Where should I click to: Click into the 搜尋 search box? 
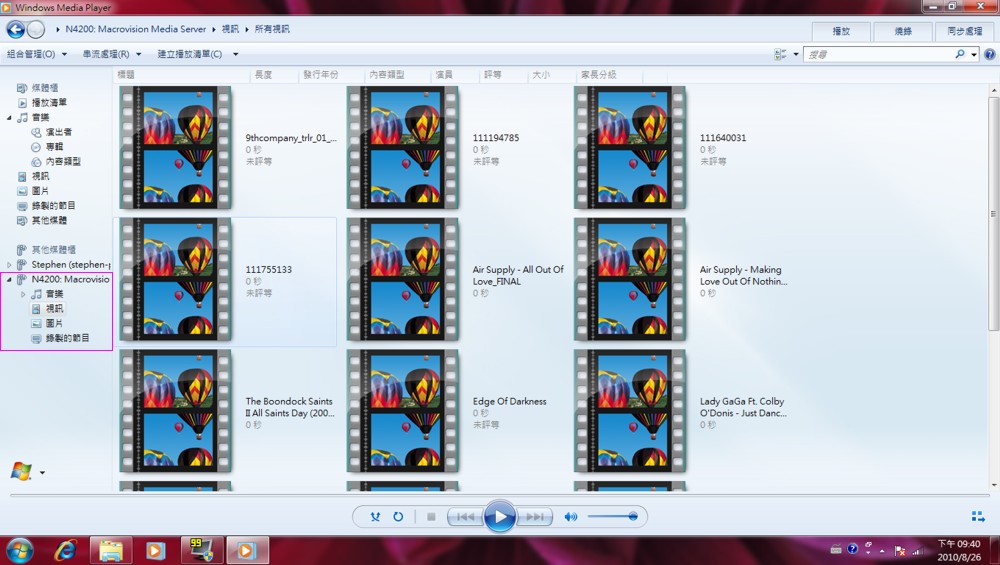[x=879, y=55]
